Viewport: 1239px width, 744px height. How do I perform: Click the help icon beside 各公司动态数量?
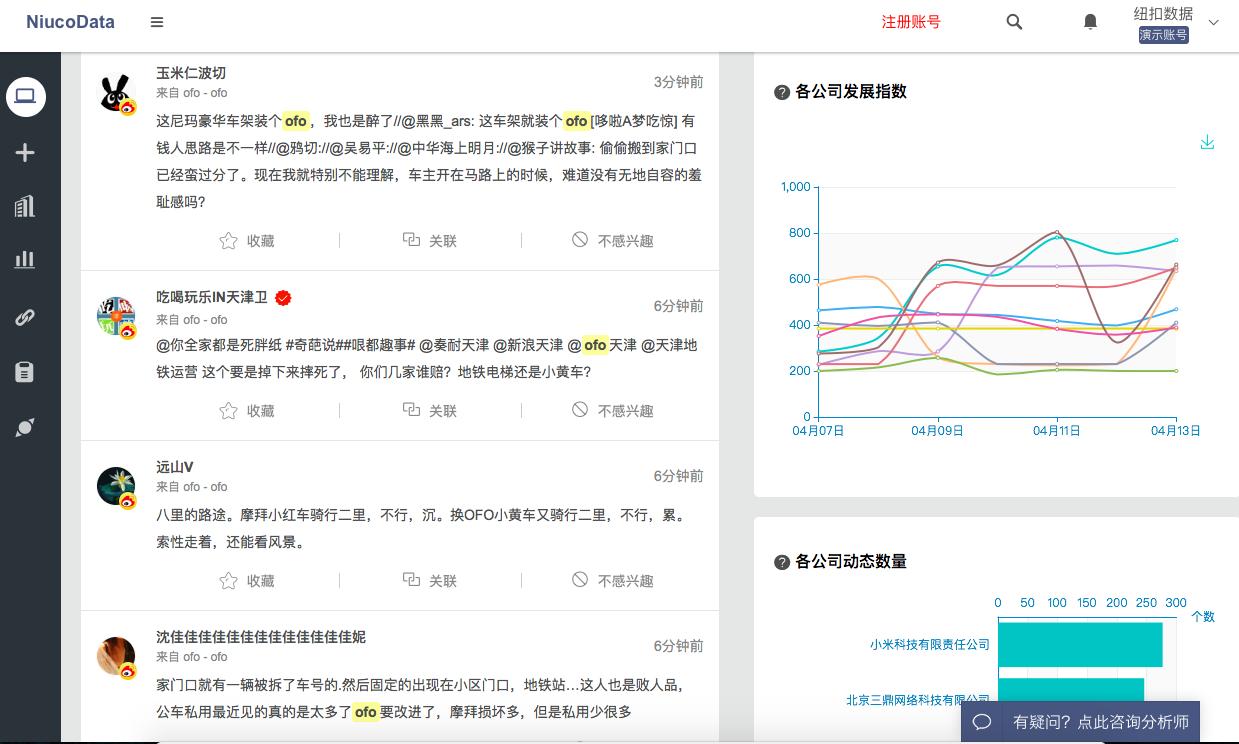[782, 562]
